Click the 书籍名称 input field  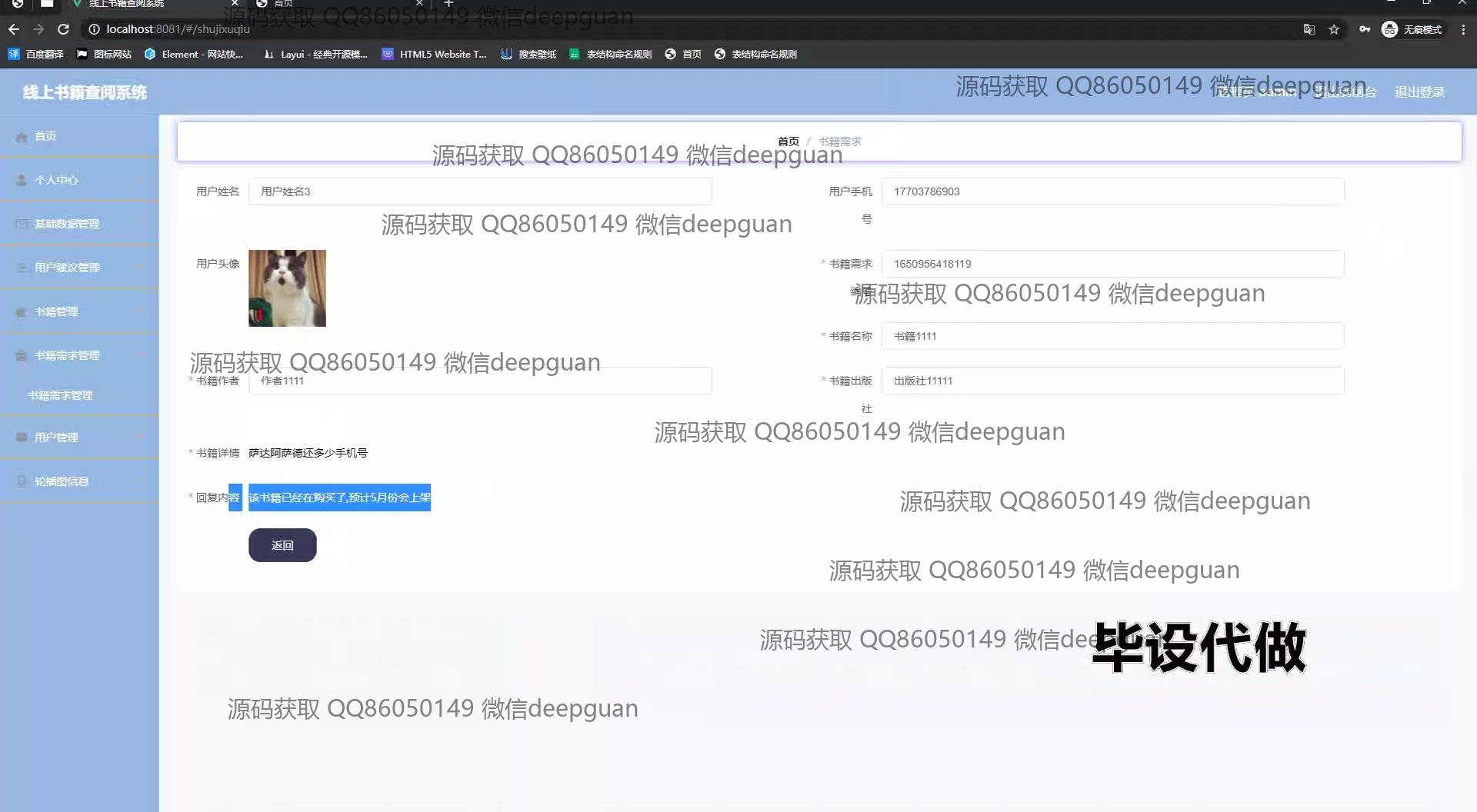point(1112,336)
